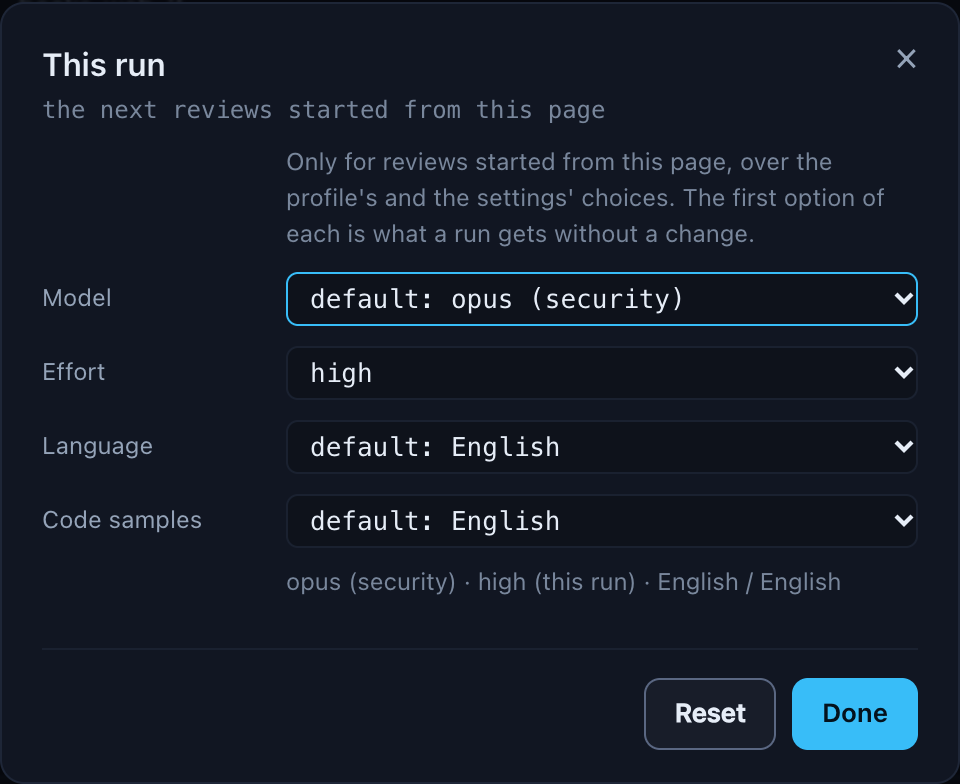Click the Done button
The height and width of the screenshot is (784, 960).
coord(855,714)
